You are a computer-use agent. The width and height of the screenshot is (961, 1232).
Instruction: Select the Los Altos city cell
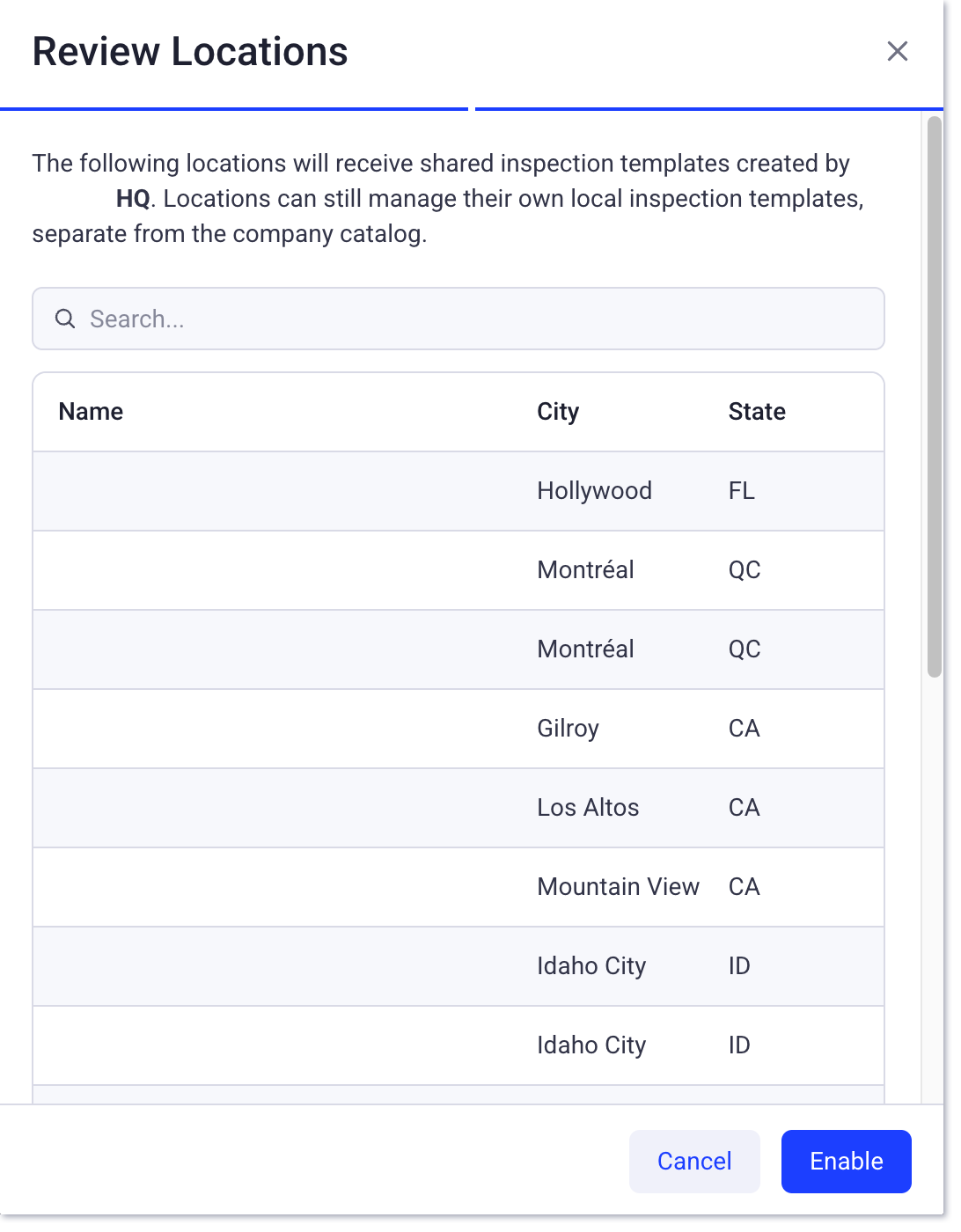tap(588, 808)
